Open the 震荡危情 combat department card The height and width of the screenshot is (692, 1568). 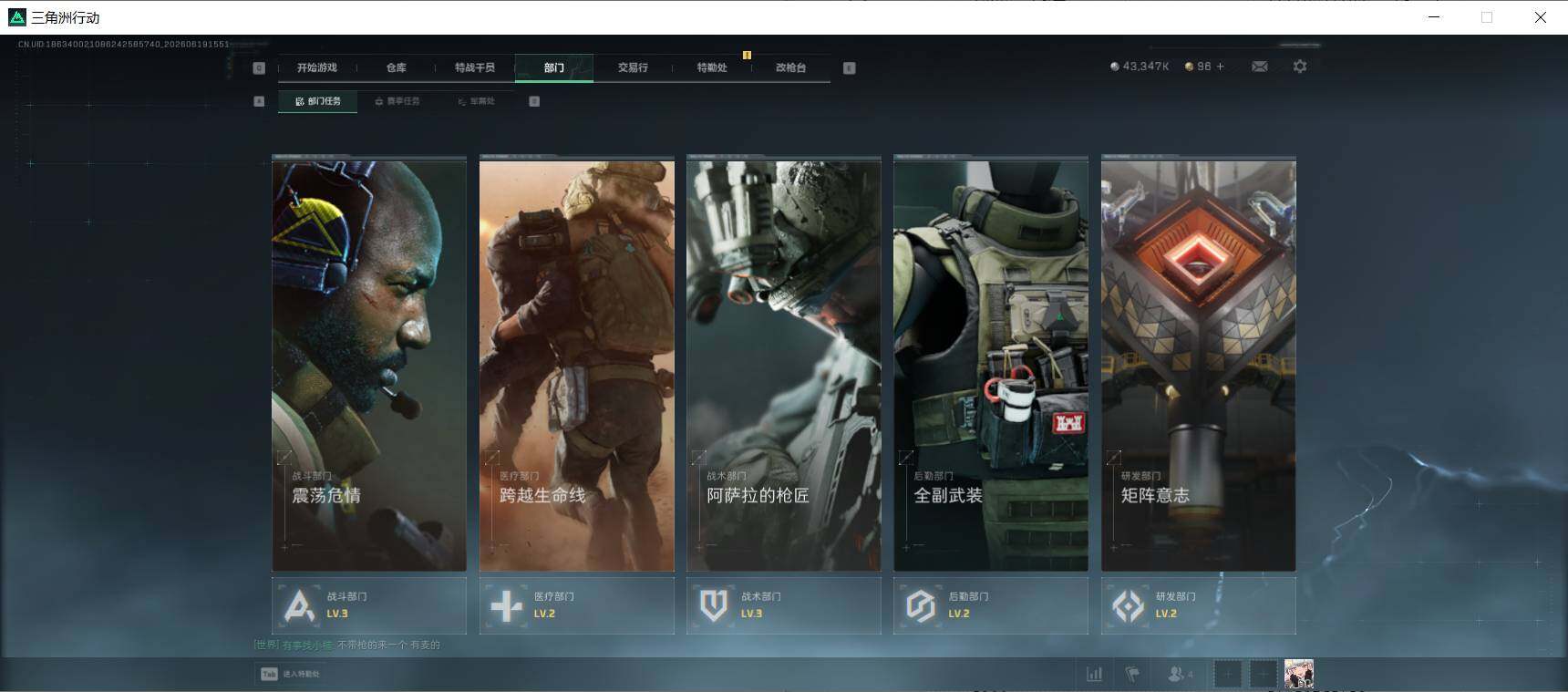click(369, 365)
